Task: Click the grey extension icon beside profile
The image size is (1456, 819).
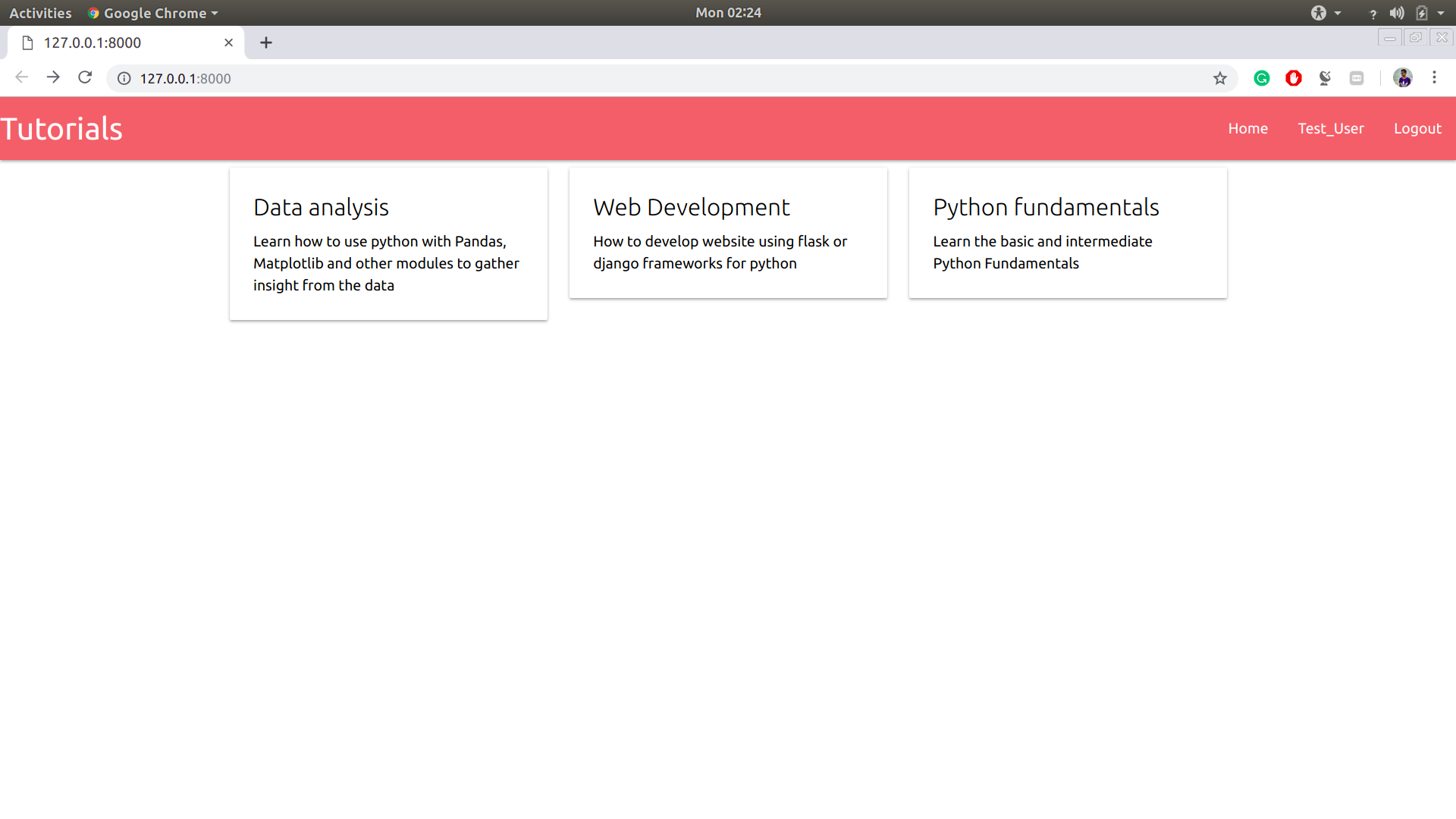Action: 1357,78
